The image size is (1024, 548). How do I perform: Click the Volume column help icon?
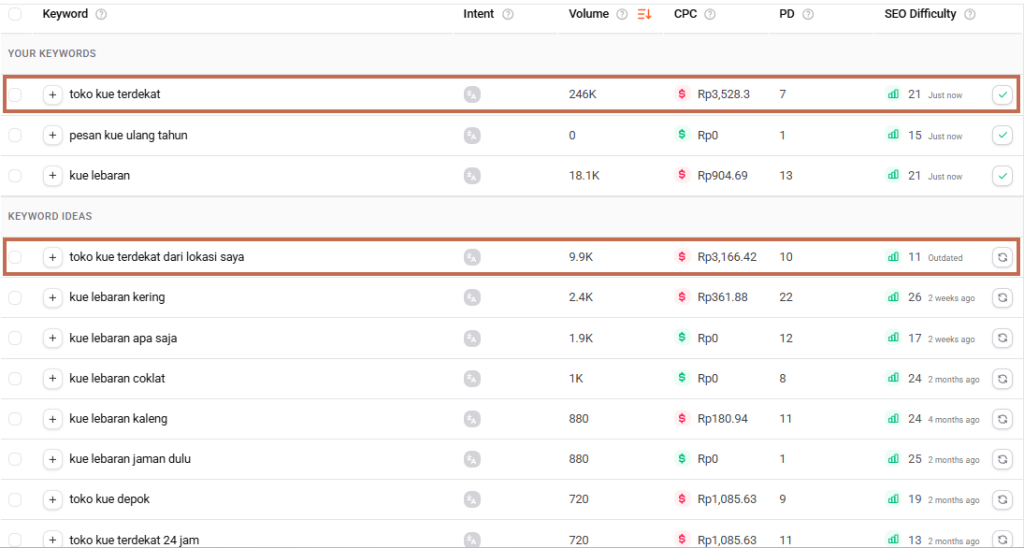(x=622, y=14)
